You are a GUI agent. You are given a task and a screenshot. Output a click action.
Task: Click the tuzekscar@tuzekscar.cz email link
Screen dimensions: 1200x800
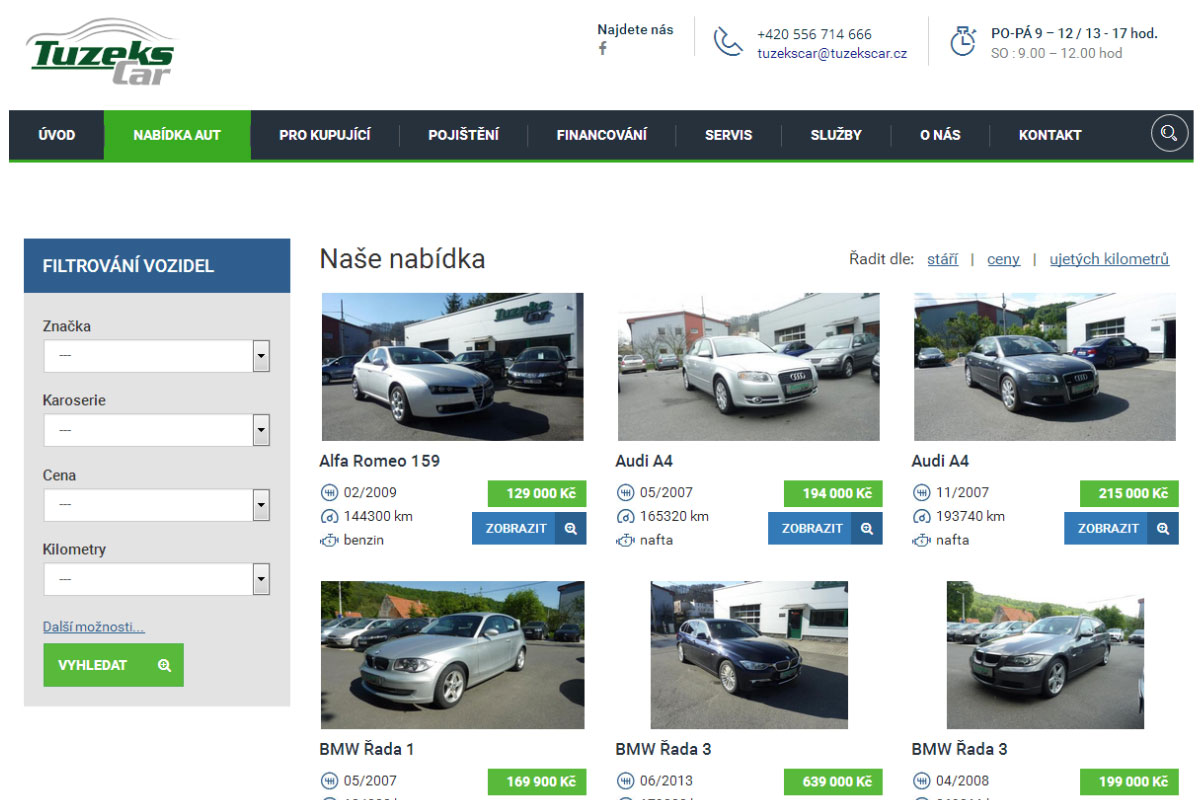pyautogui.click(x=832, y=53)
